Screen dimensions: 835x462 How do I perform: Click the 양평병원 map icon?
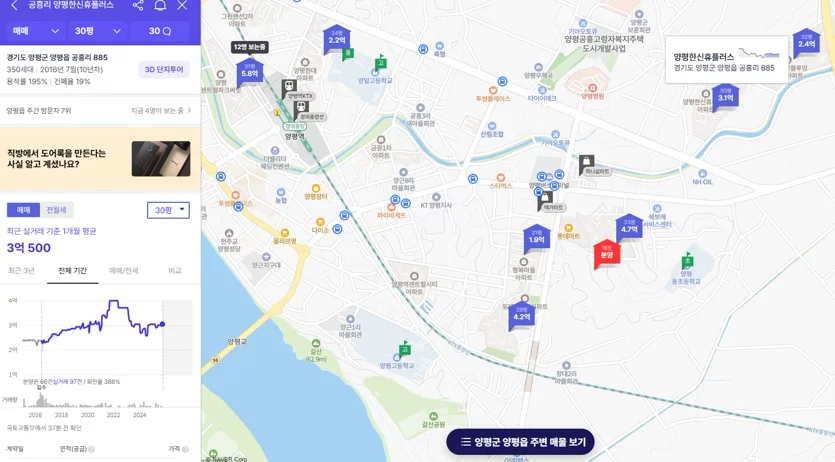coord(592,88)
